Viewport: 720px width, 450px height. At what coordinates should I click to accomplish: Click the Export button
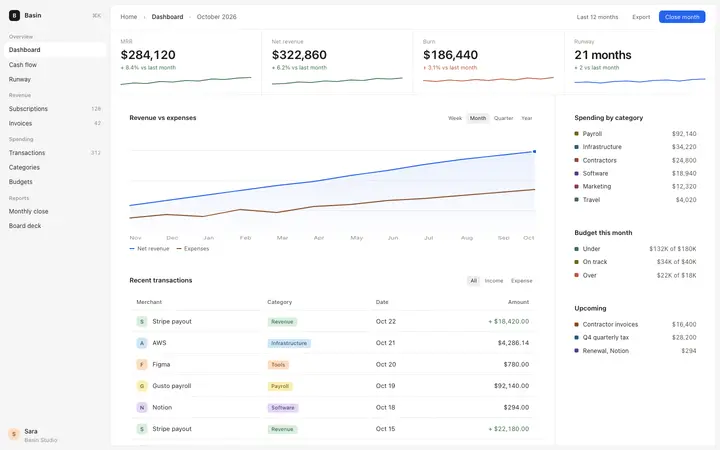(x=641, y=17)
